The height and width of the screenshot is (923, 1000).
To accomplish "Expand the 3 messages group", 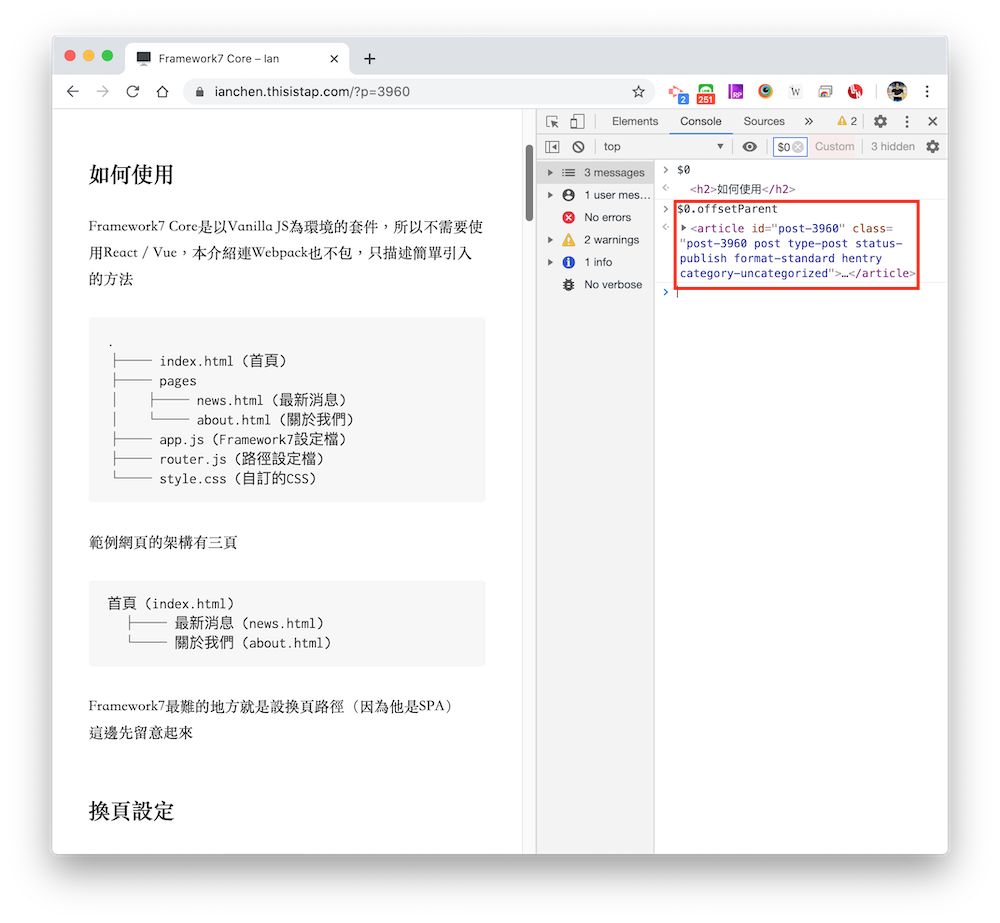I will [550, 173].
